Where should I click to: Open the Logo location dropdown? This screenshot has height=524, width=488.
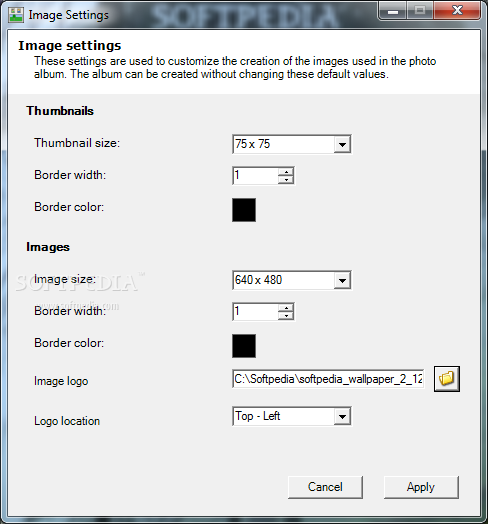pos(342,416)
